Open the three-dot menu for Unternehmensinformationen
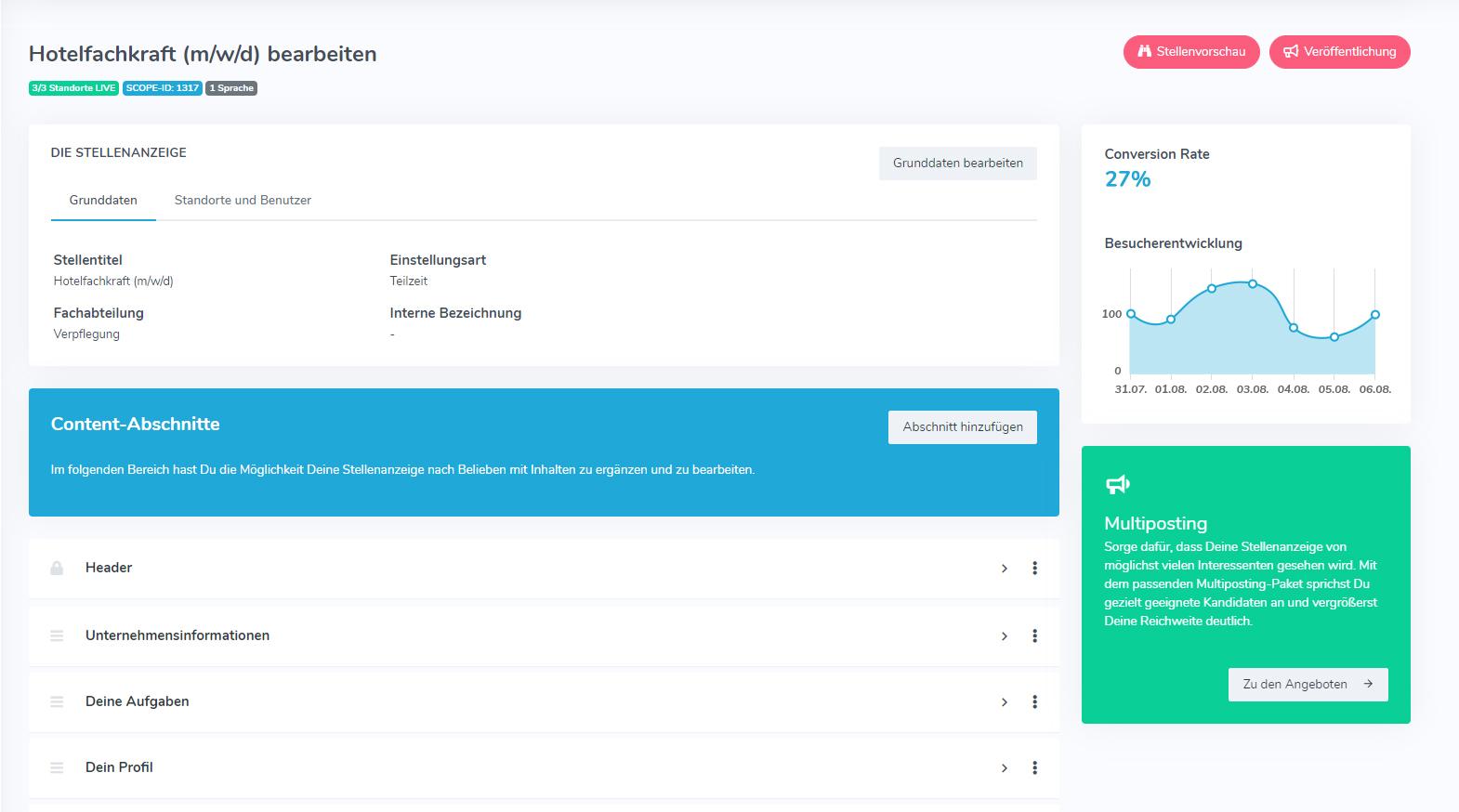 1034,636
